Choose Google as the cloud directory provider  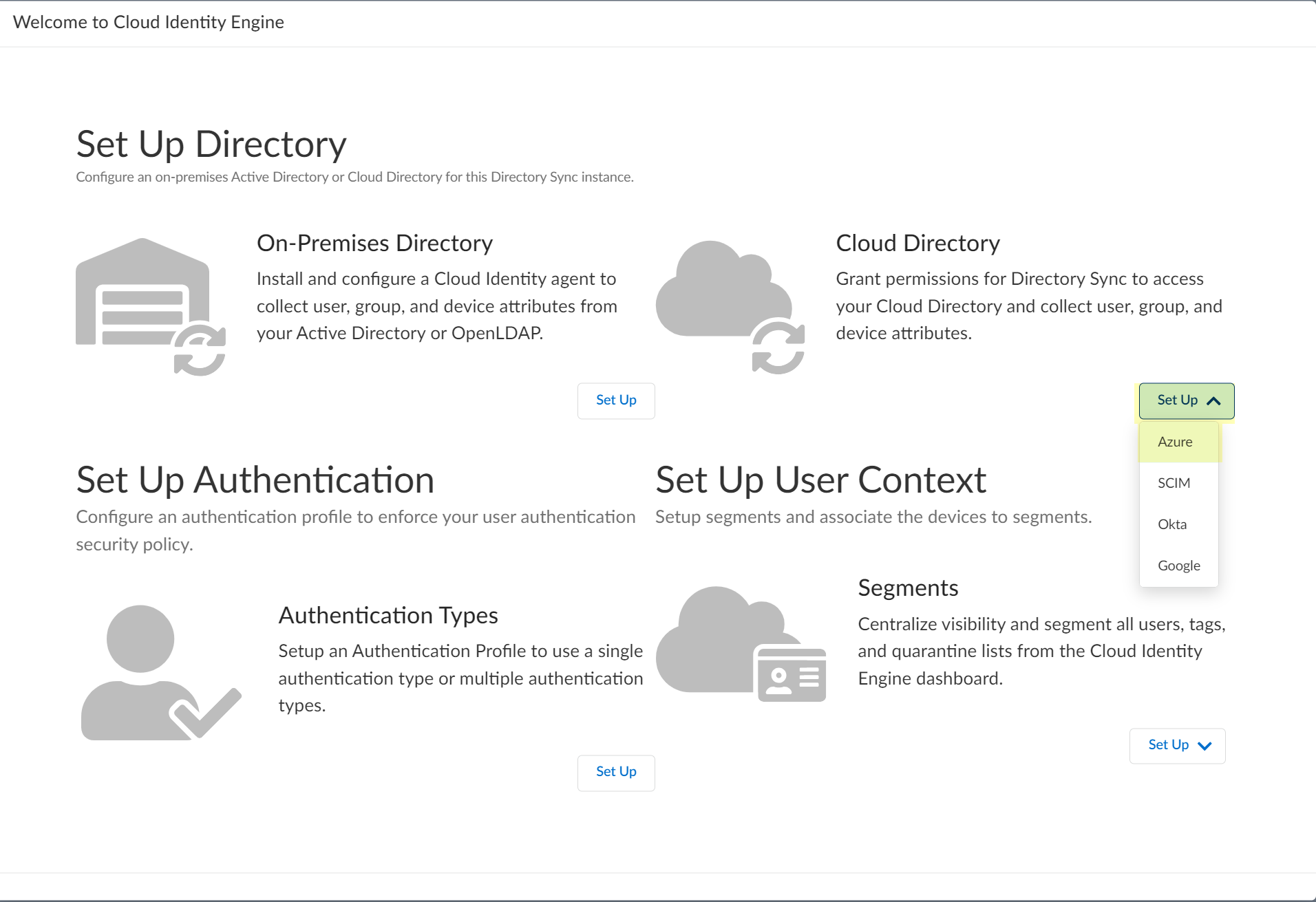click(1179, 565)
